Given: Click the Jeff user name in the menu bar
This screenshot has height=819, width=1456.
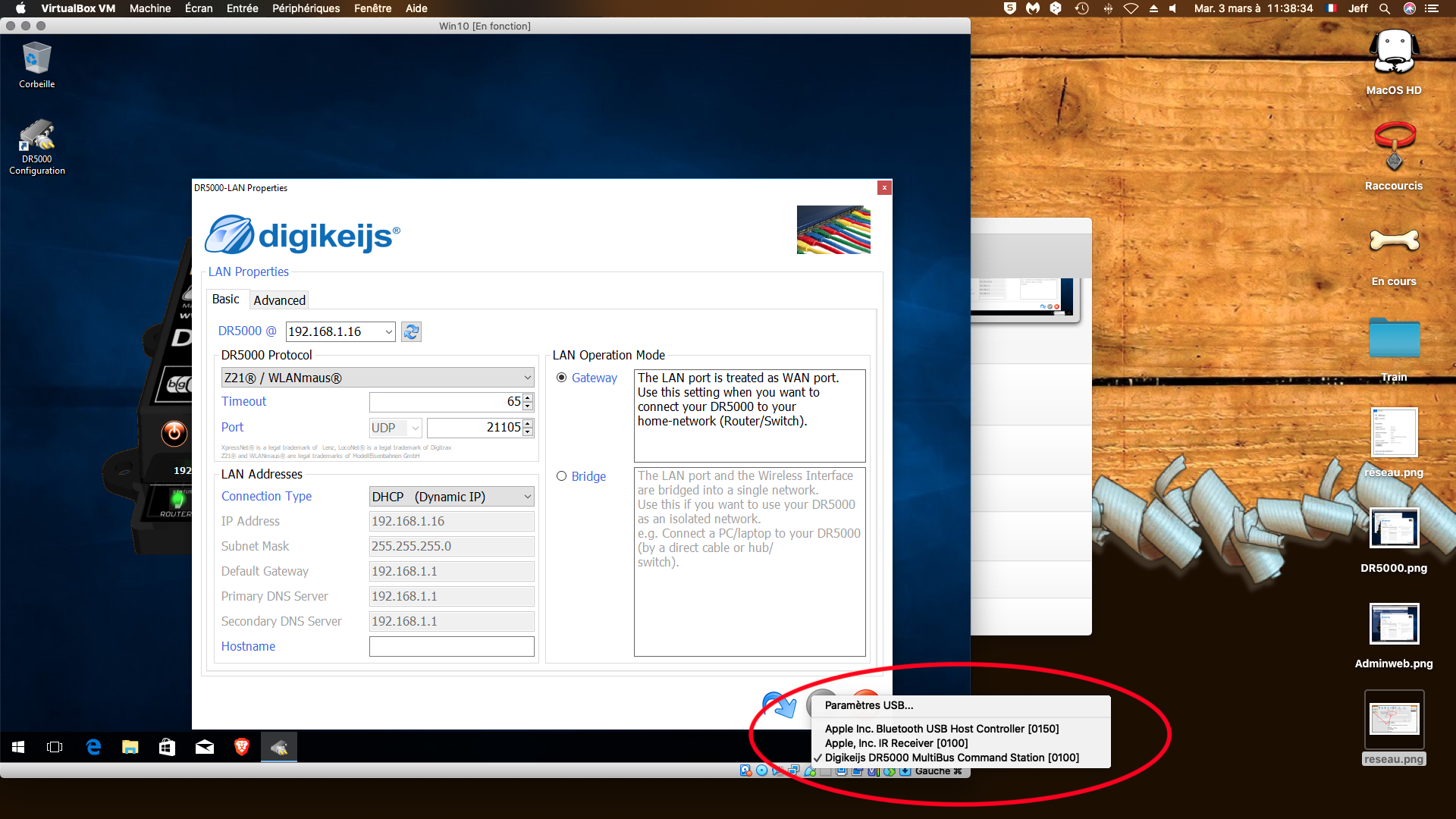Looking at the screenshot, I should click(1357, 8).
